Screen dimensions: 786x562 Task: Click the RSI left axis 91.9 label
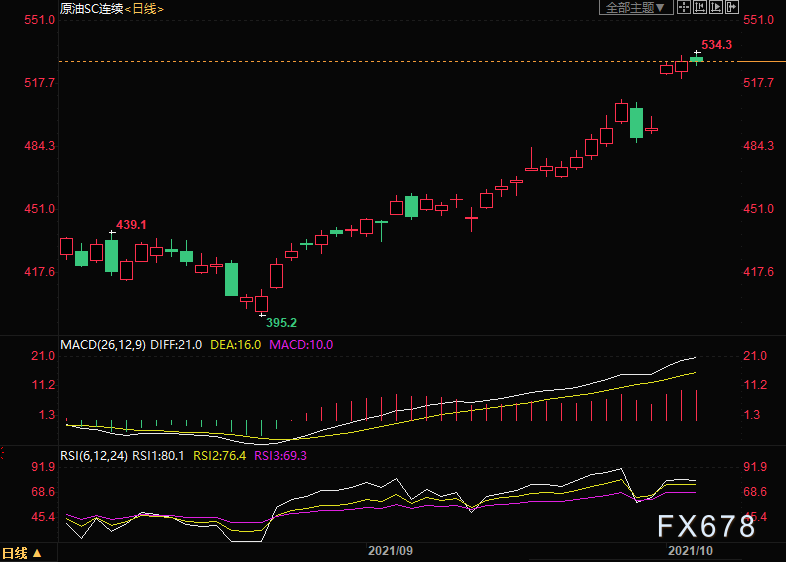[x=43, y=467]
